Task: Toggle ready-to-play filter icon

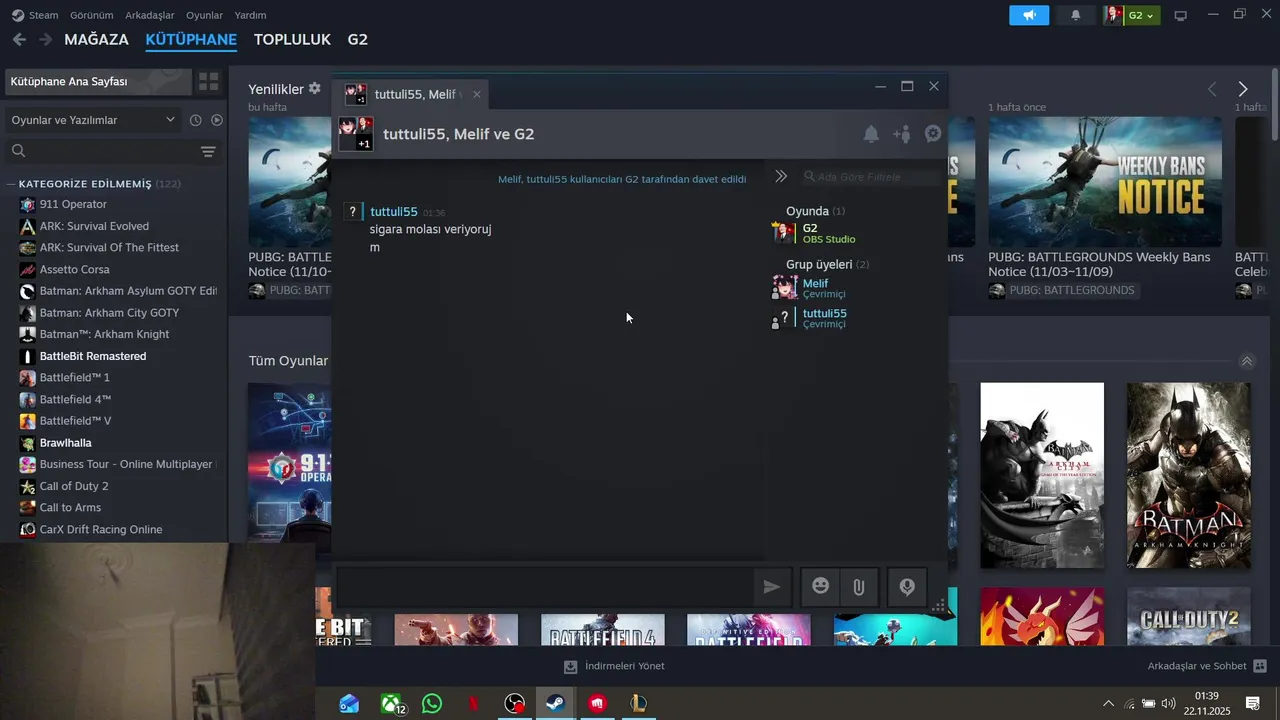Action: tap(217, 120)
